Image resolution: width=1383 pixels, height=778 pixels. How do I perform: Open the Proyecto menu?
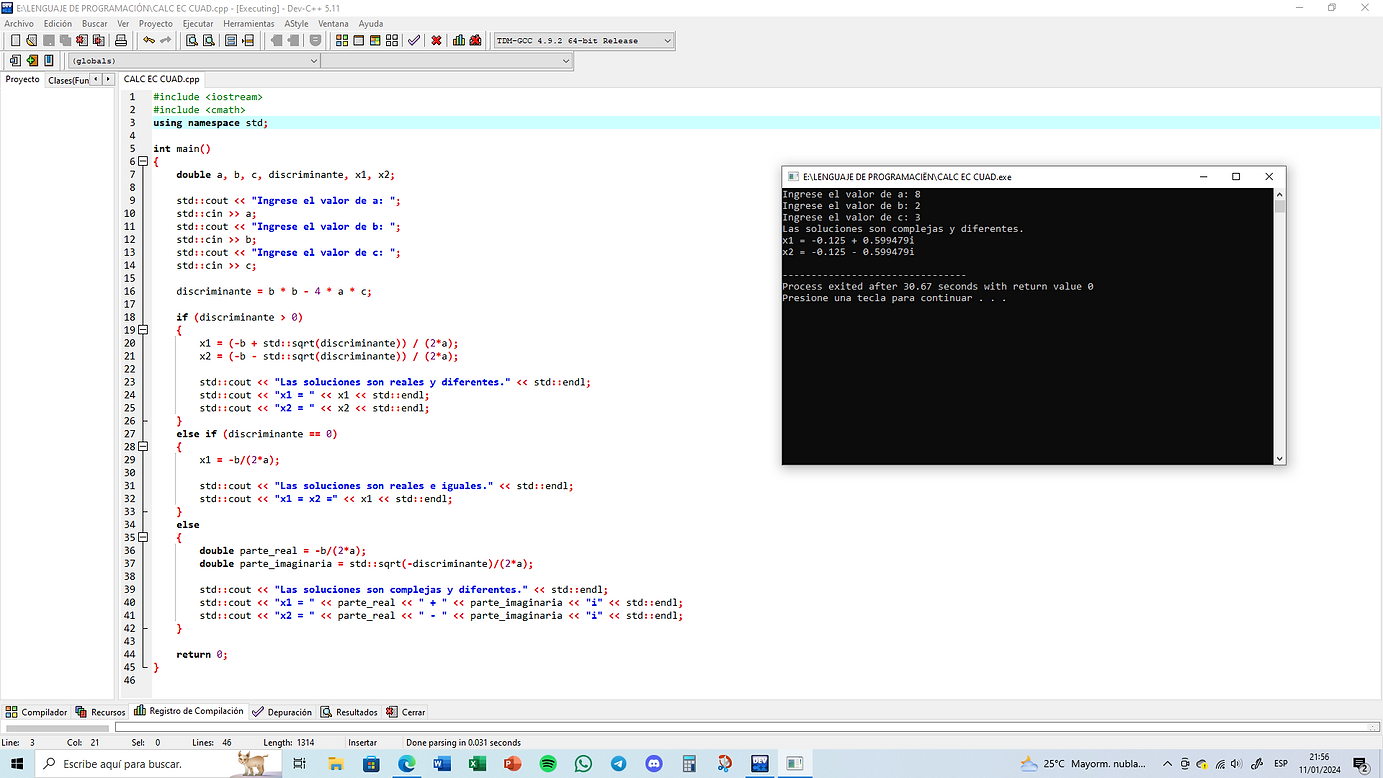pyautogui.click(x=155, y=23)
